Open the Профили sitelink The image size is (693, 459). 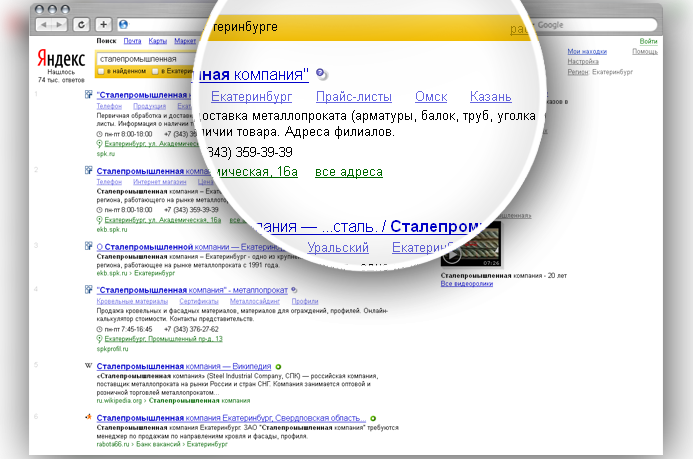305,301
